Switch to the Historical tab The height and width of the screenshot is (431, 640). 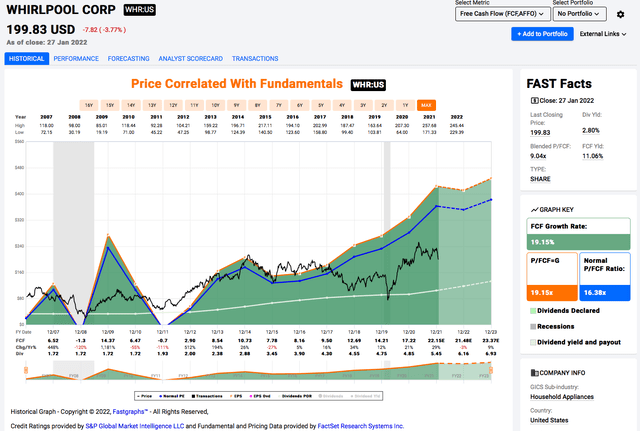pos(27,58)
